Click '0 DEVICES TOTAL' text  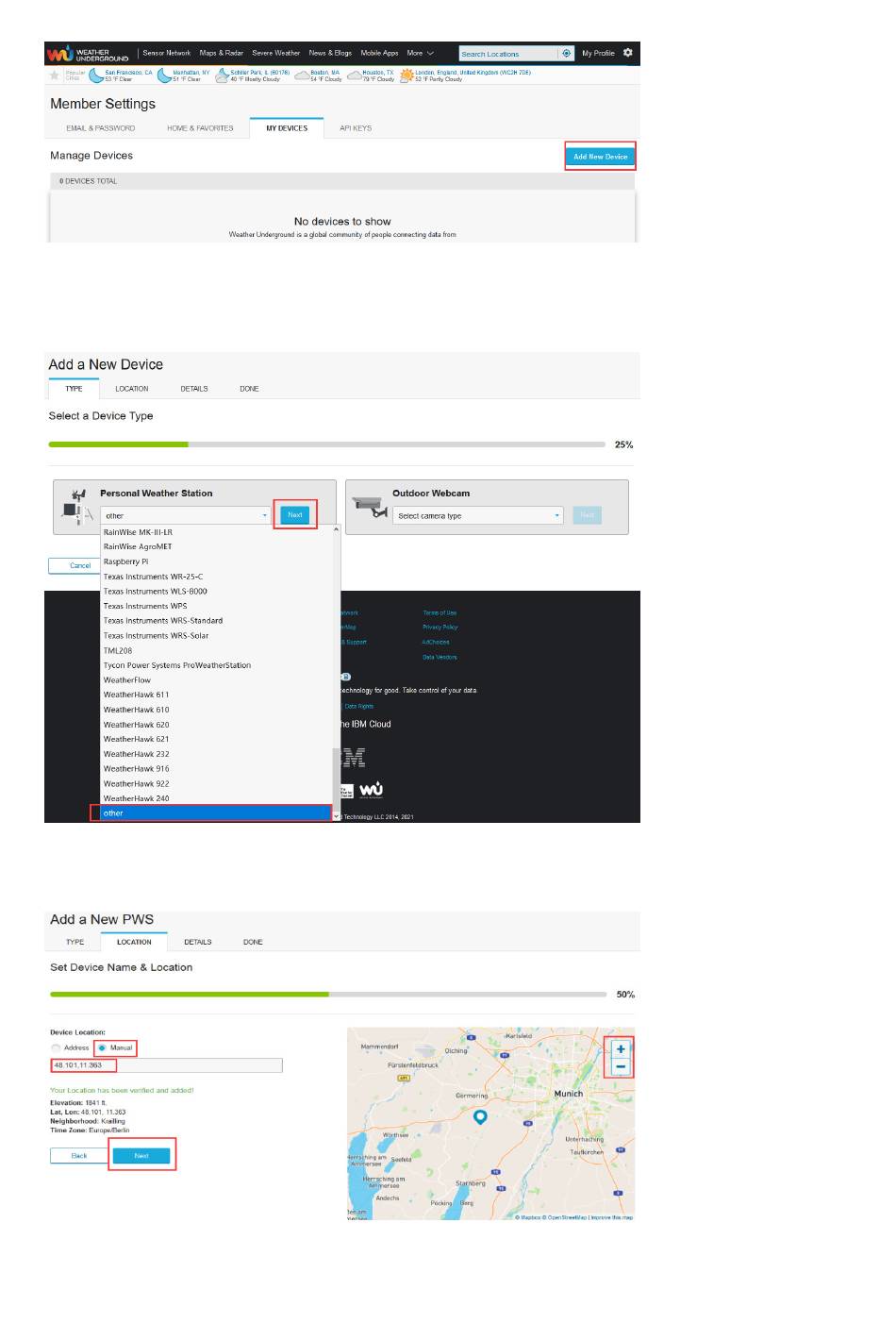(89, 181)
